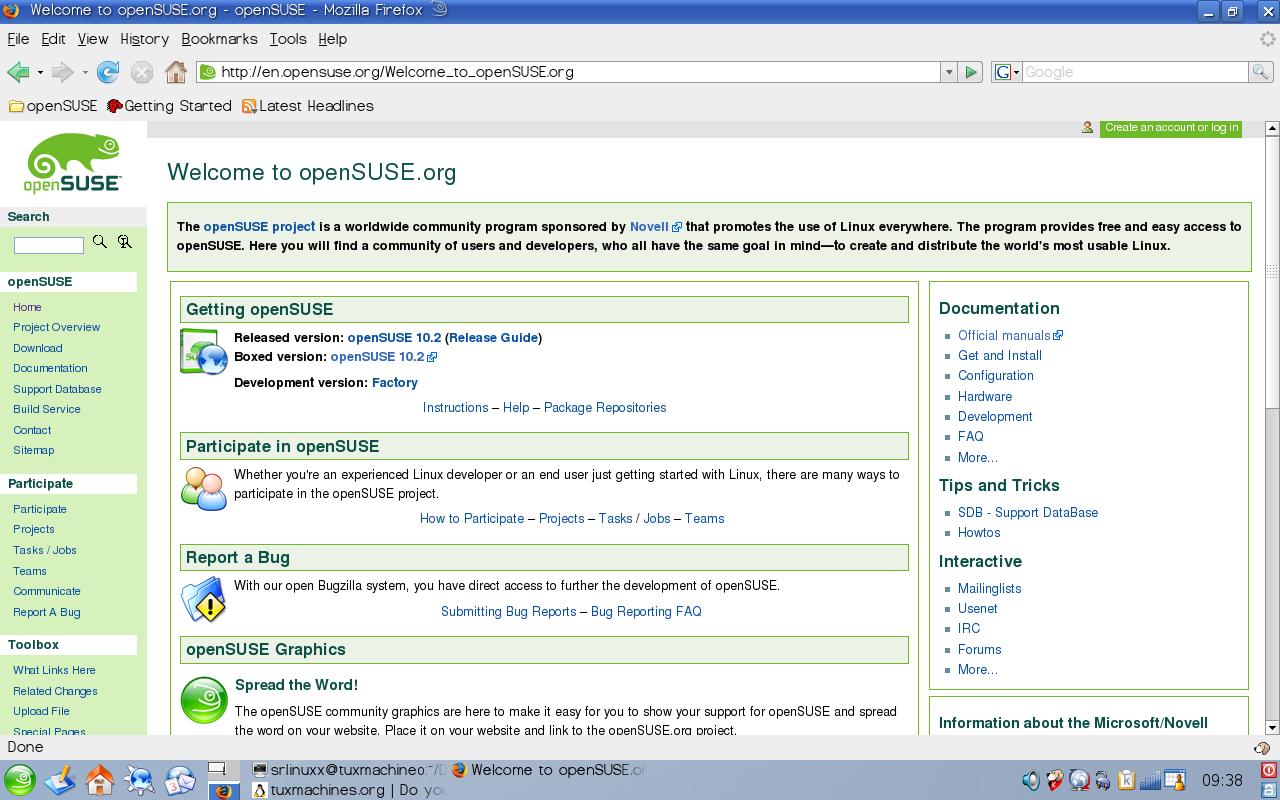Reload the page with the refresh icon
Viewport: 1280px width, 800px height.
[x=108, y=72]
